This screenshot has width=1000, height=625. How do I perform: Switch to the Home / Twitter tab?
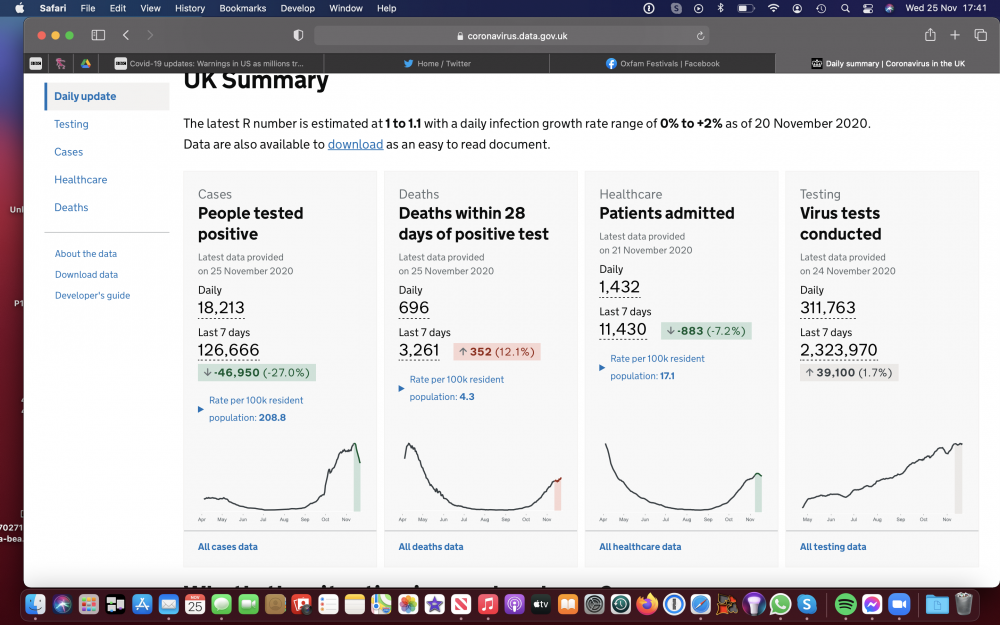(x=437, y=63)
